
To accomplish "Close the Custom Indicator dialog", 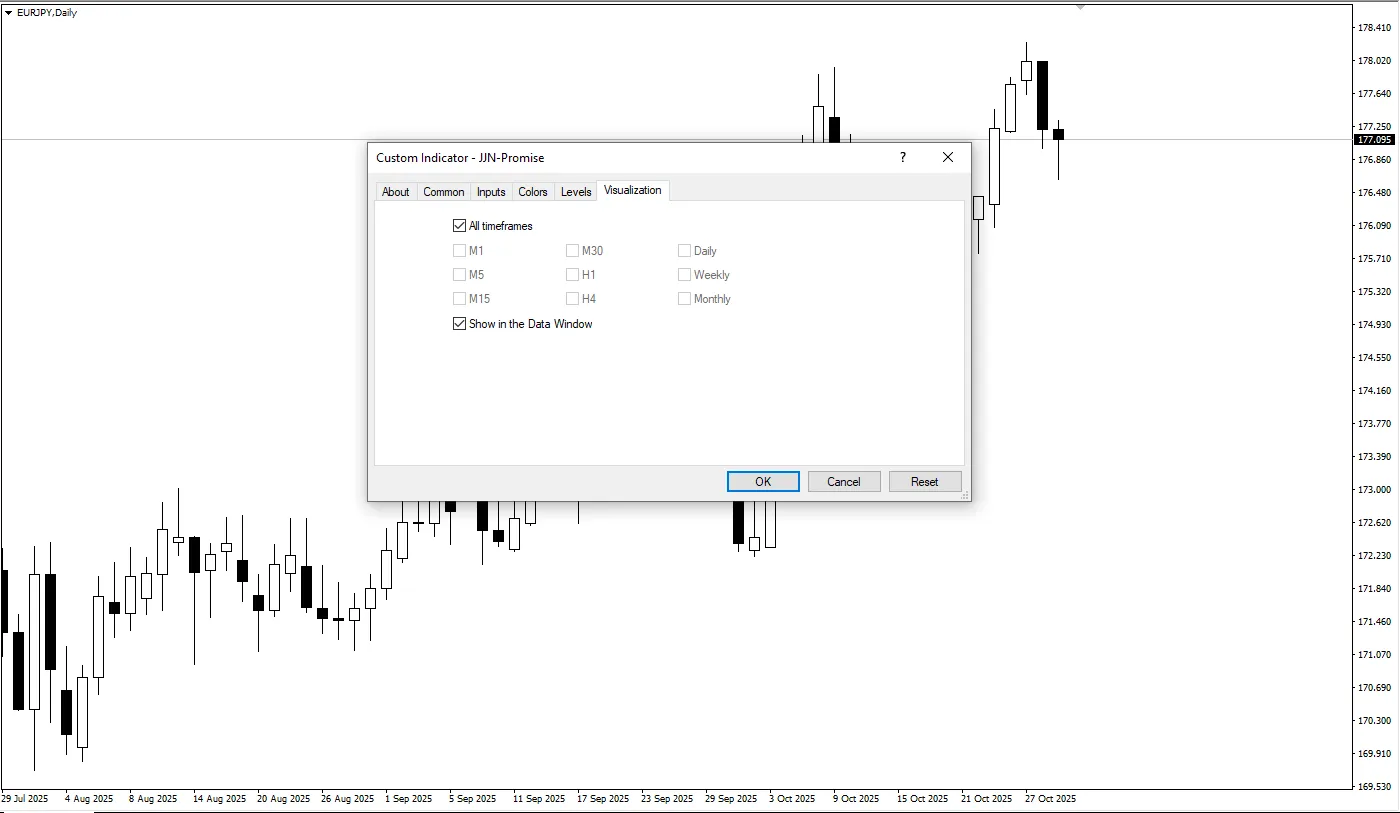I will 948,157.
